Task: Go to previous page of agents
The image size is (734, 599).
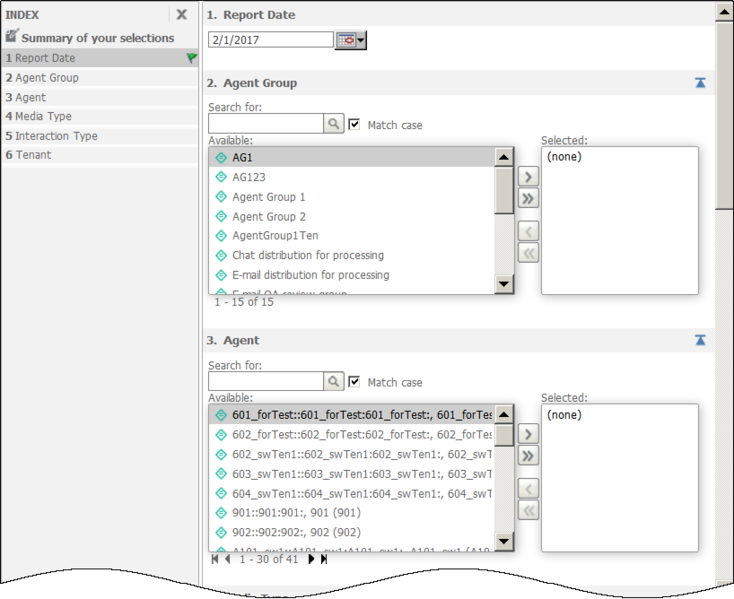Action: coord(228,559)
